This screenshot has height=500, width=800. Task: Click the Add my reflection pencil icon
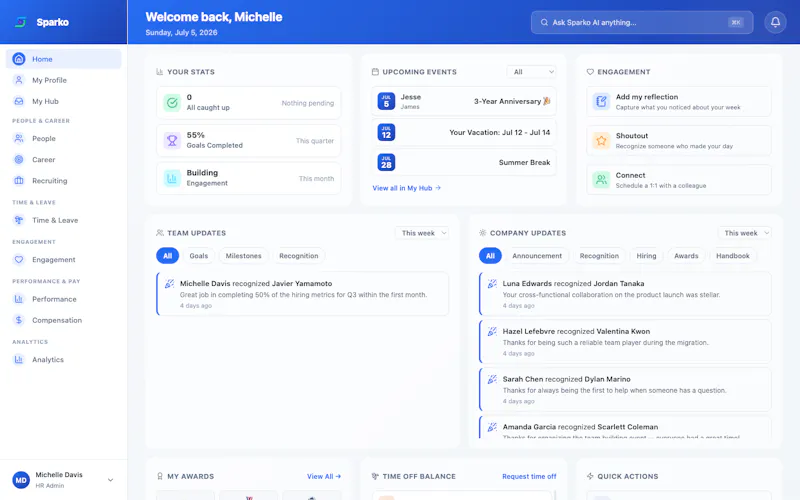[x=602, y=102]
